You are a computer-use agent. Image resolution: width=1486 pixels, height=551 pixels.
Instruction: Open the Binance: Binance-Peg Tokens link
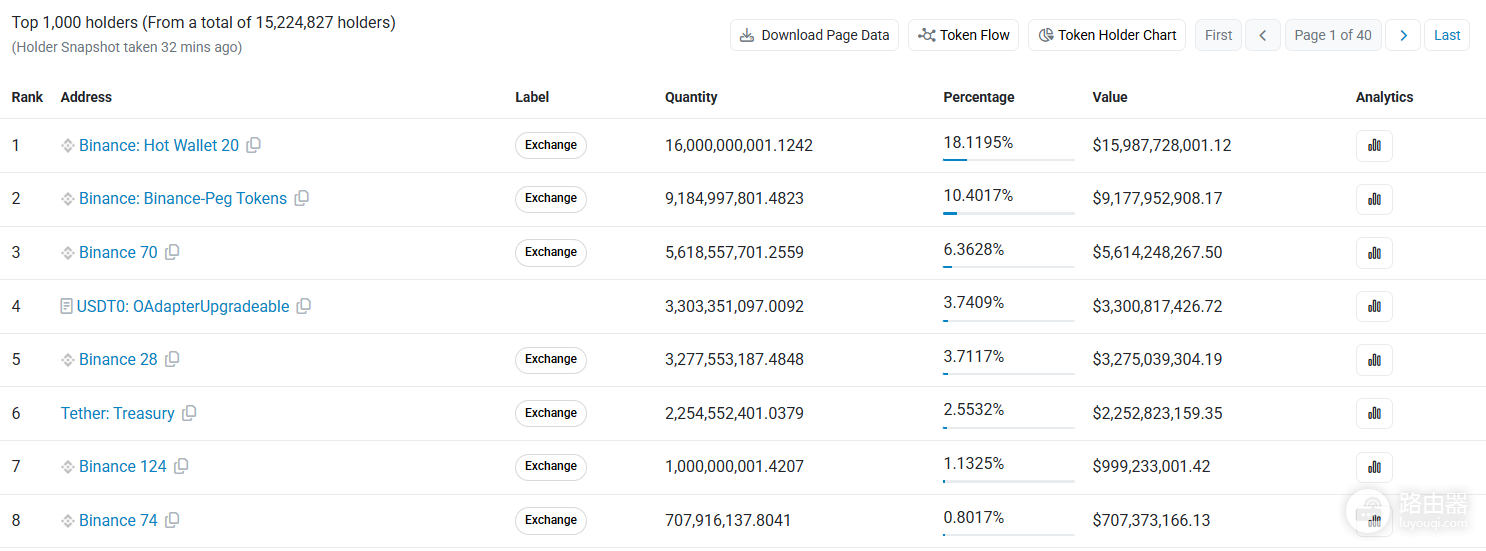[183, 198]
